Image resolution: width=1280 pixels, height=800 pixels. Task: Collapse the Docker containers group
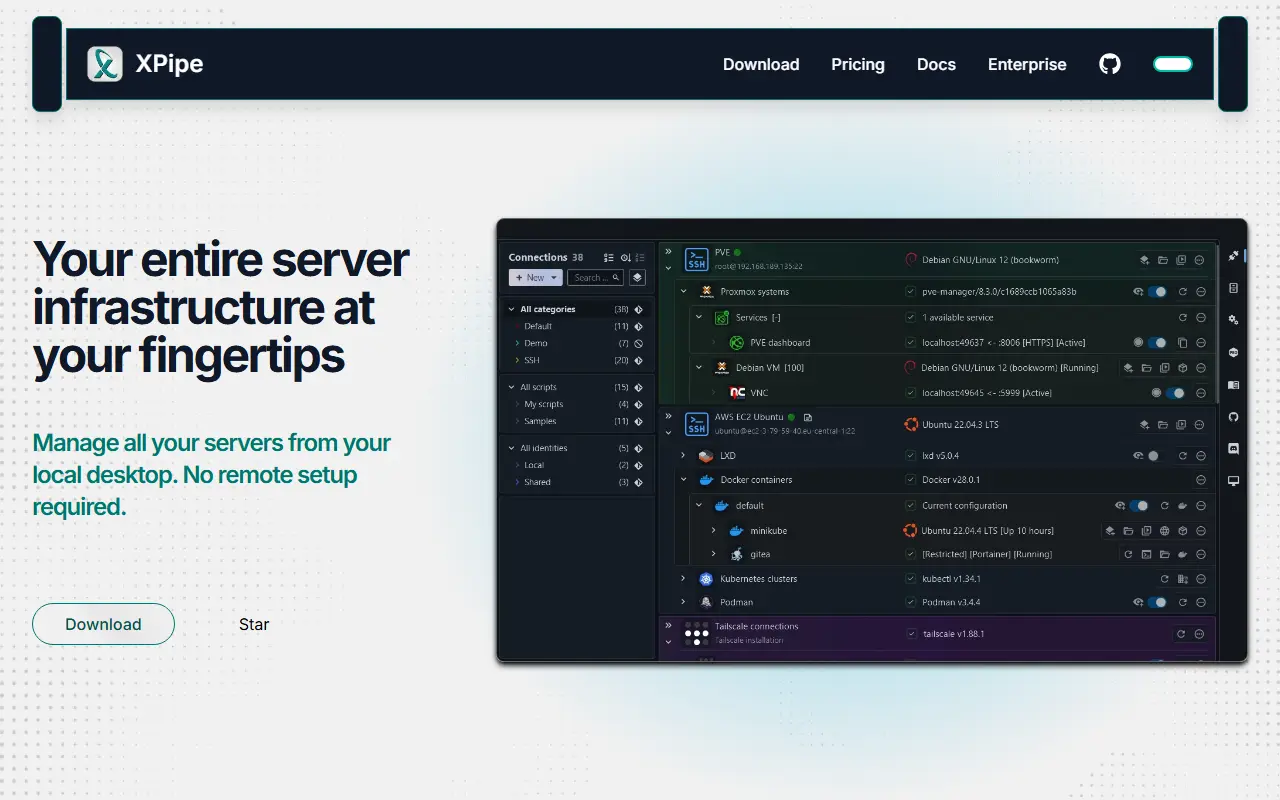[x=684, y=480]
